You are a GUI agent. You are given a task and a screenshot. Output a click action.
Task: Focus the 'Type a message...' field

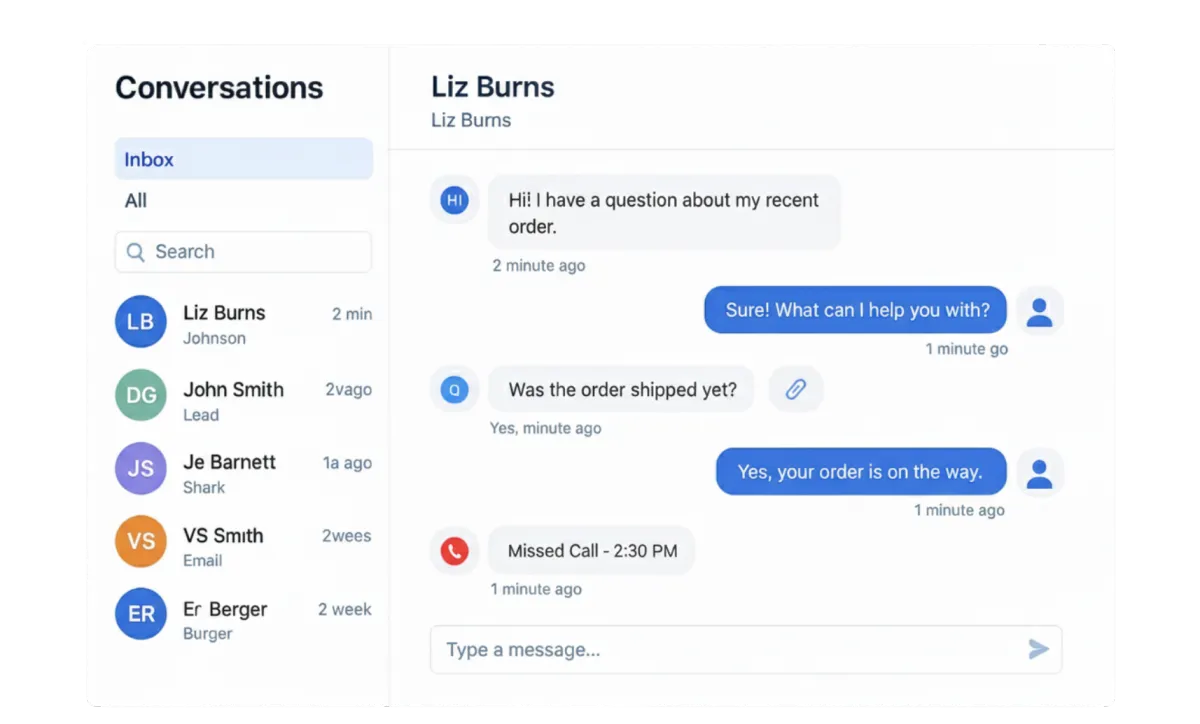pos(746,650)
